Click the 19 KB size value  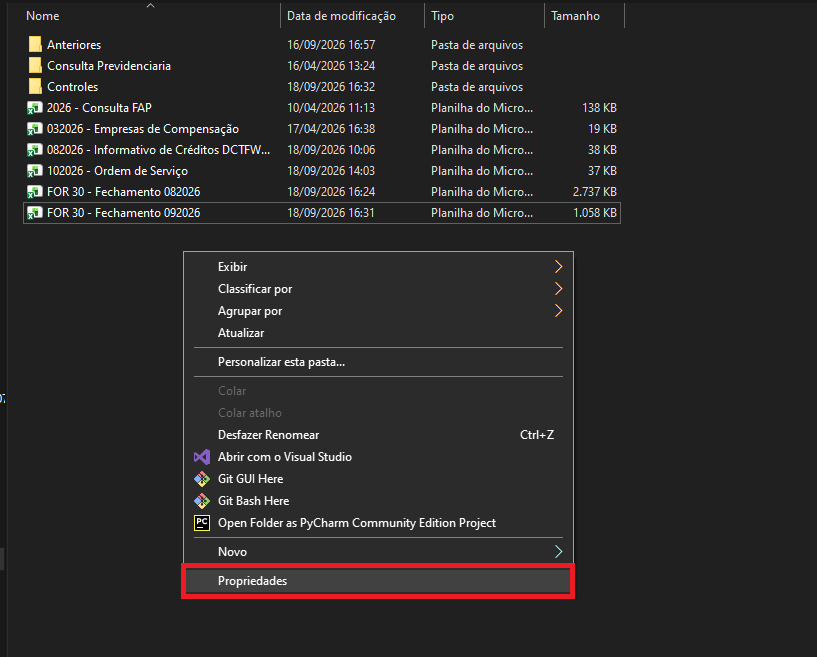click(602, 129)
